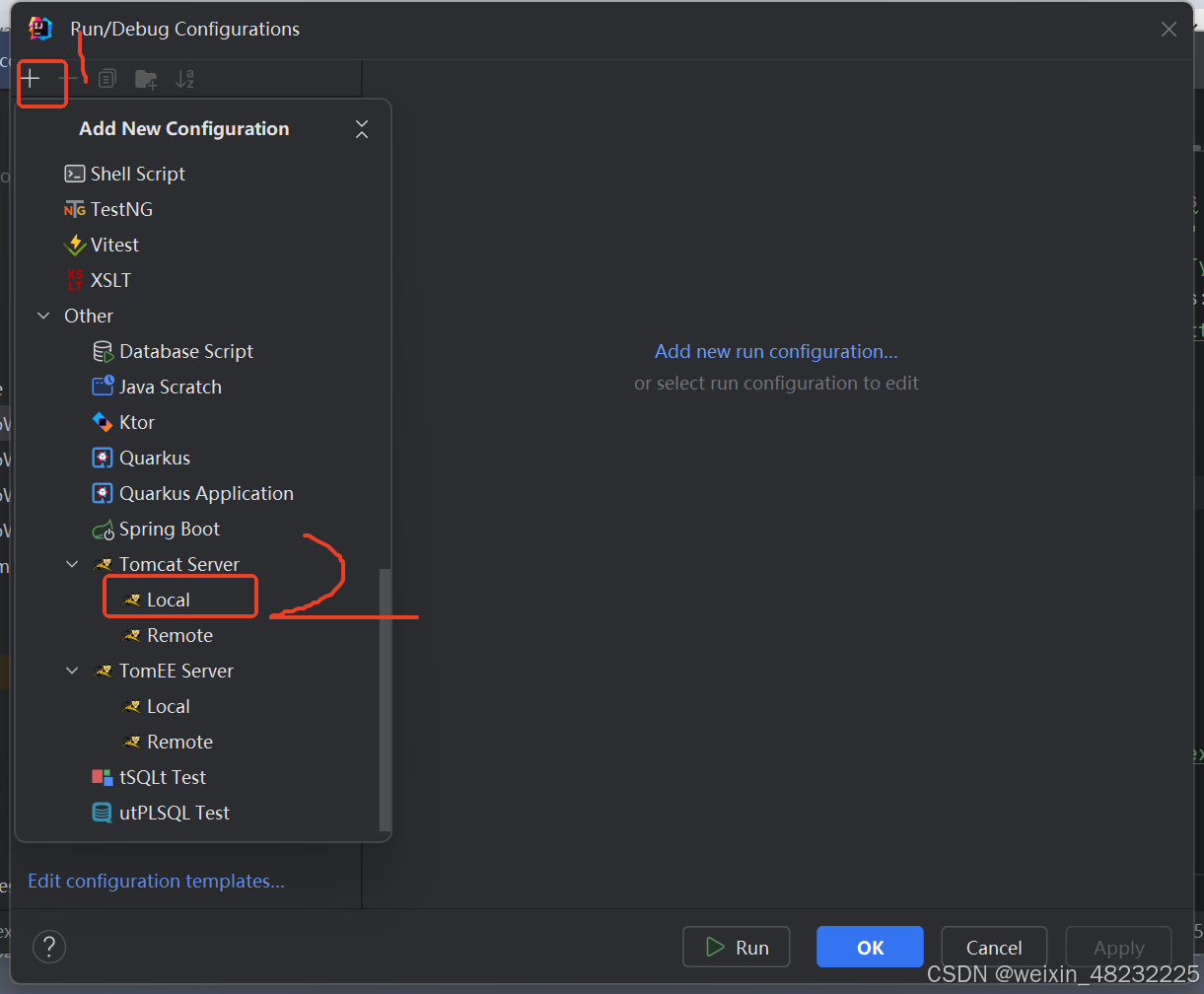The image size is (1204, 994).
Task: Click the TomEE Server icon
Action: [x=103, y=671]
